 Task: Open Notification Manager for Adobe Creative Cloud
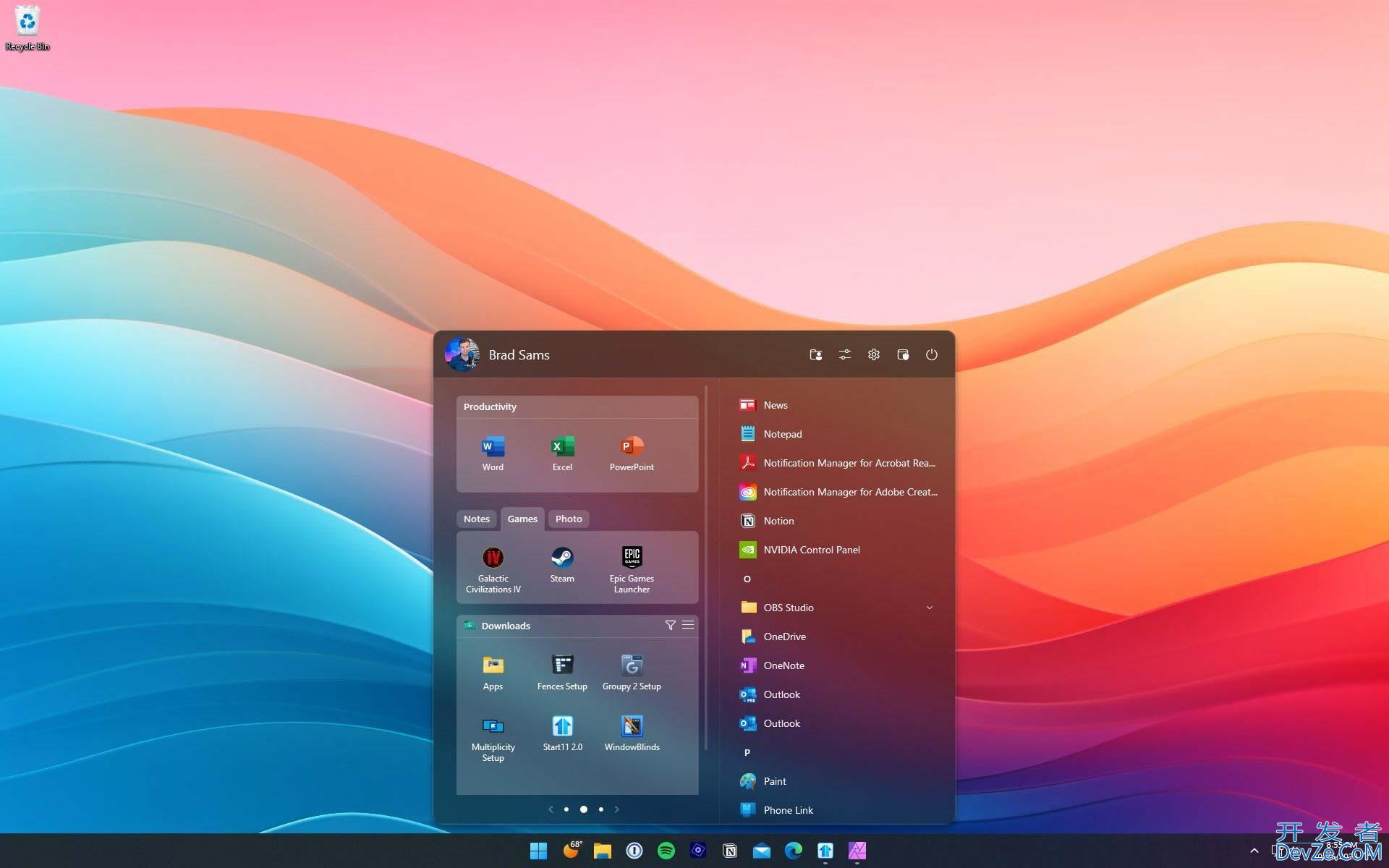pyautogui.click(x=837, y=492)
